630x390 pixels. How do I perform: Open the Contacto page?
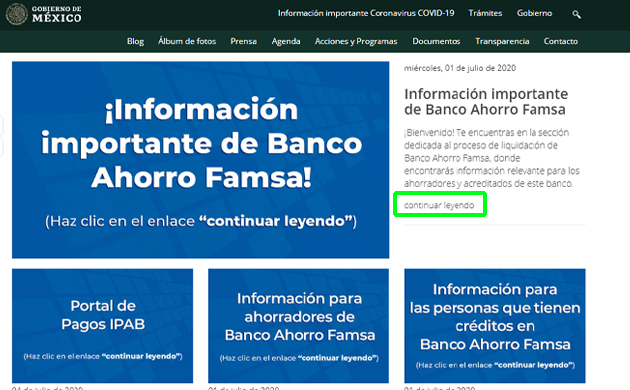[560, 41]
